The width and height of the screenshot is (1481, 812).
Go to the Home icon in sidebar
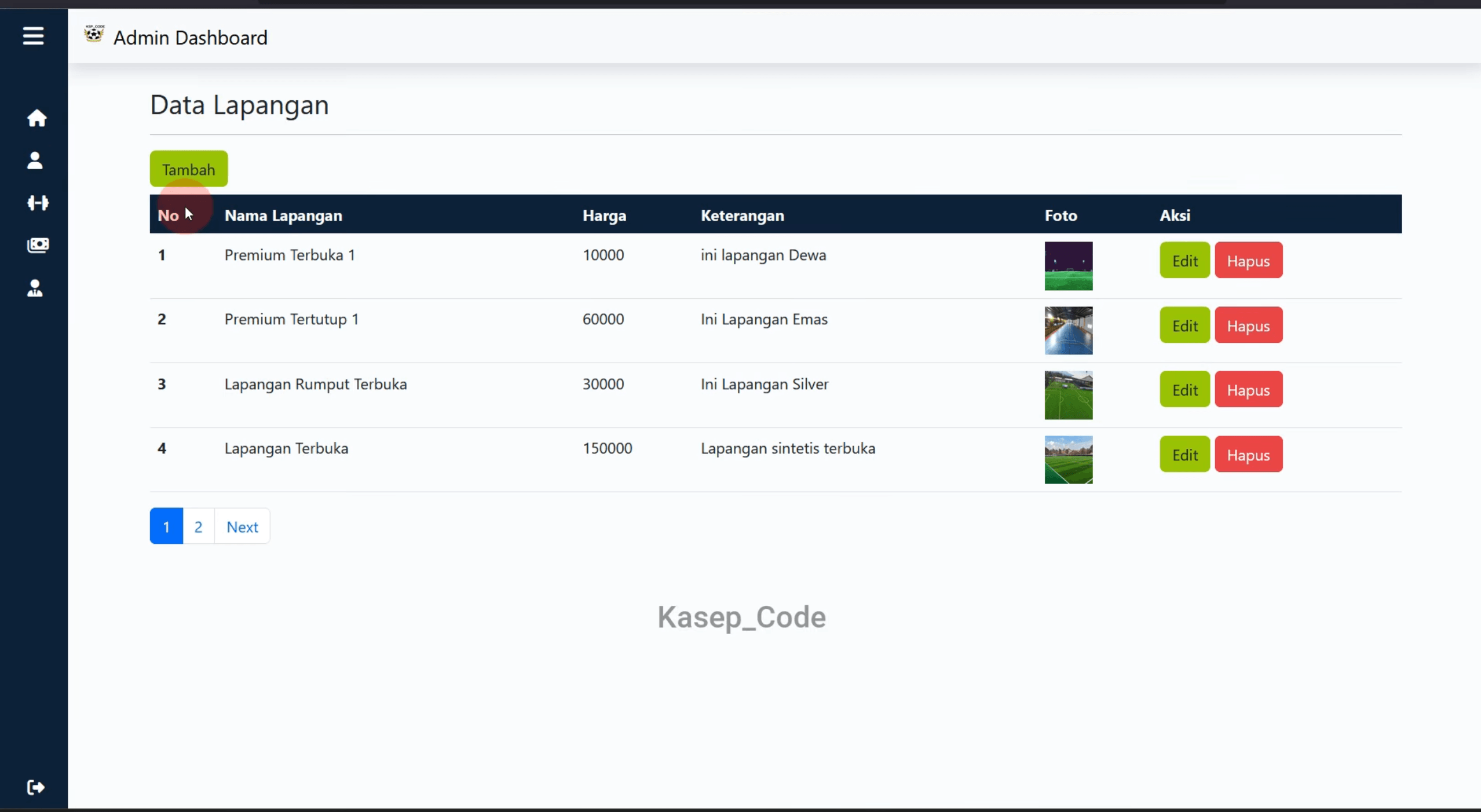36,118
